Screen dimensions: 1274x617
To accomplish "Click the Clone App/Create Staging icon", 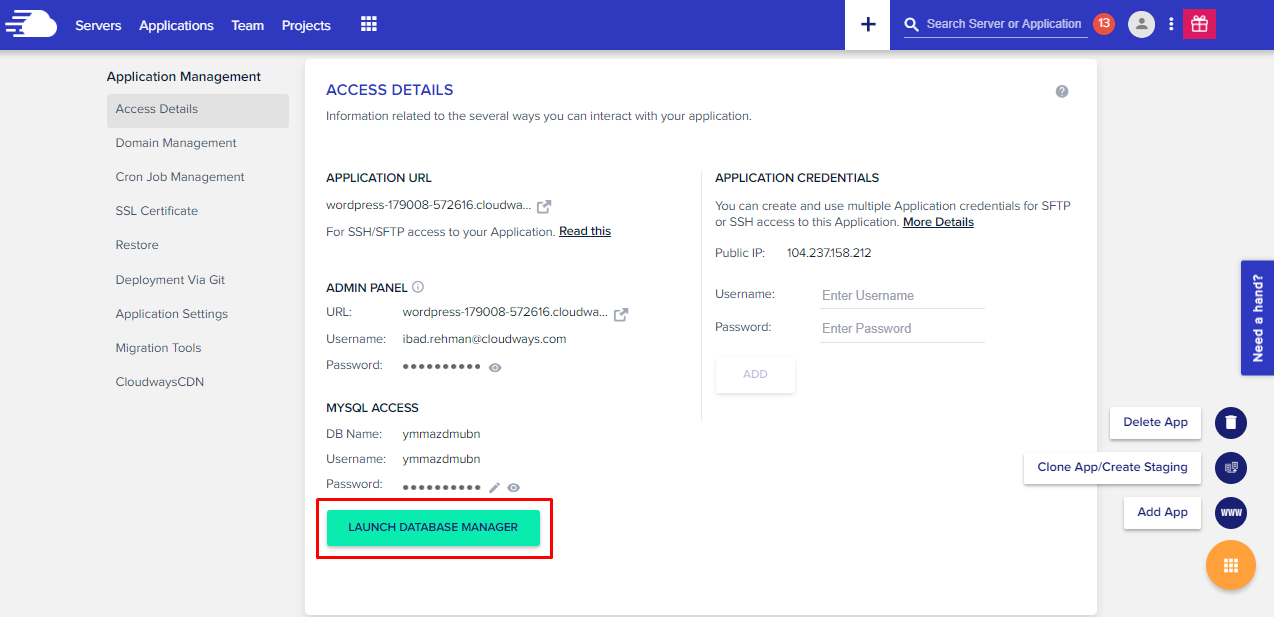I will point(1230,468).
